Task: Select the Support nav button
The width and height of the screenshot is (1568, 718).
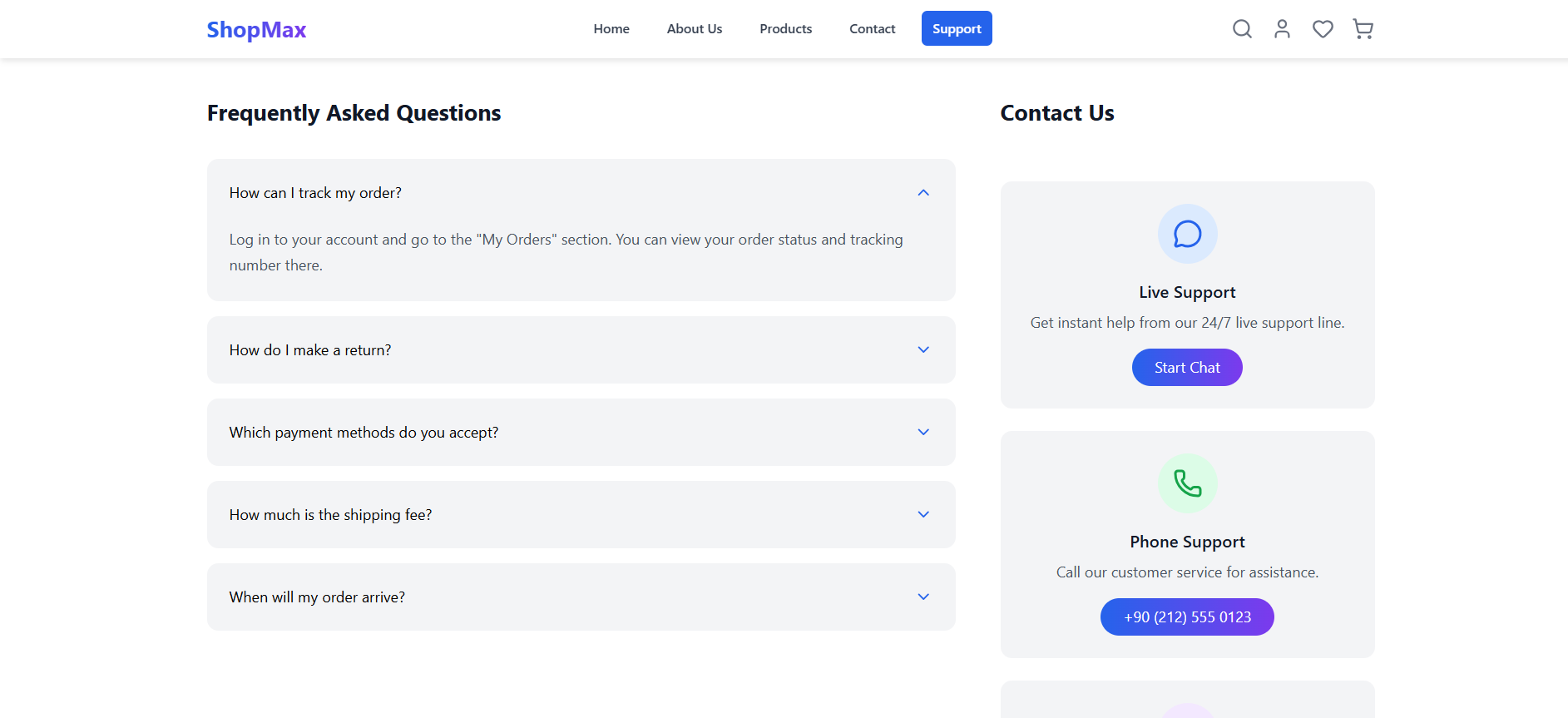Action: (x=957, y=28)
